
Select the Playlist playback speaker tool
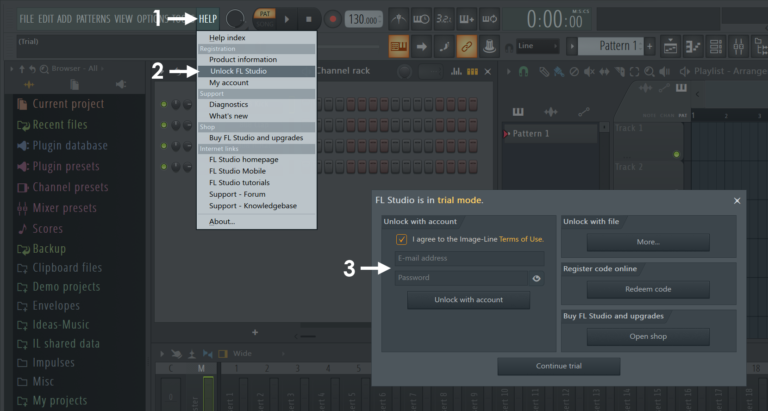[665, 72]
